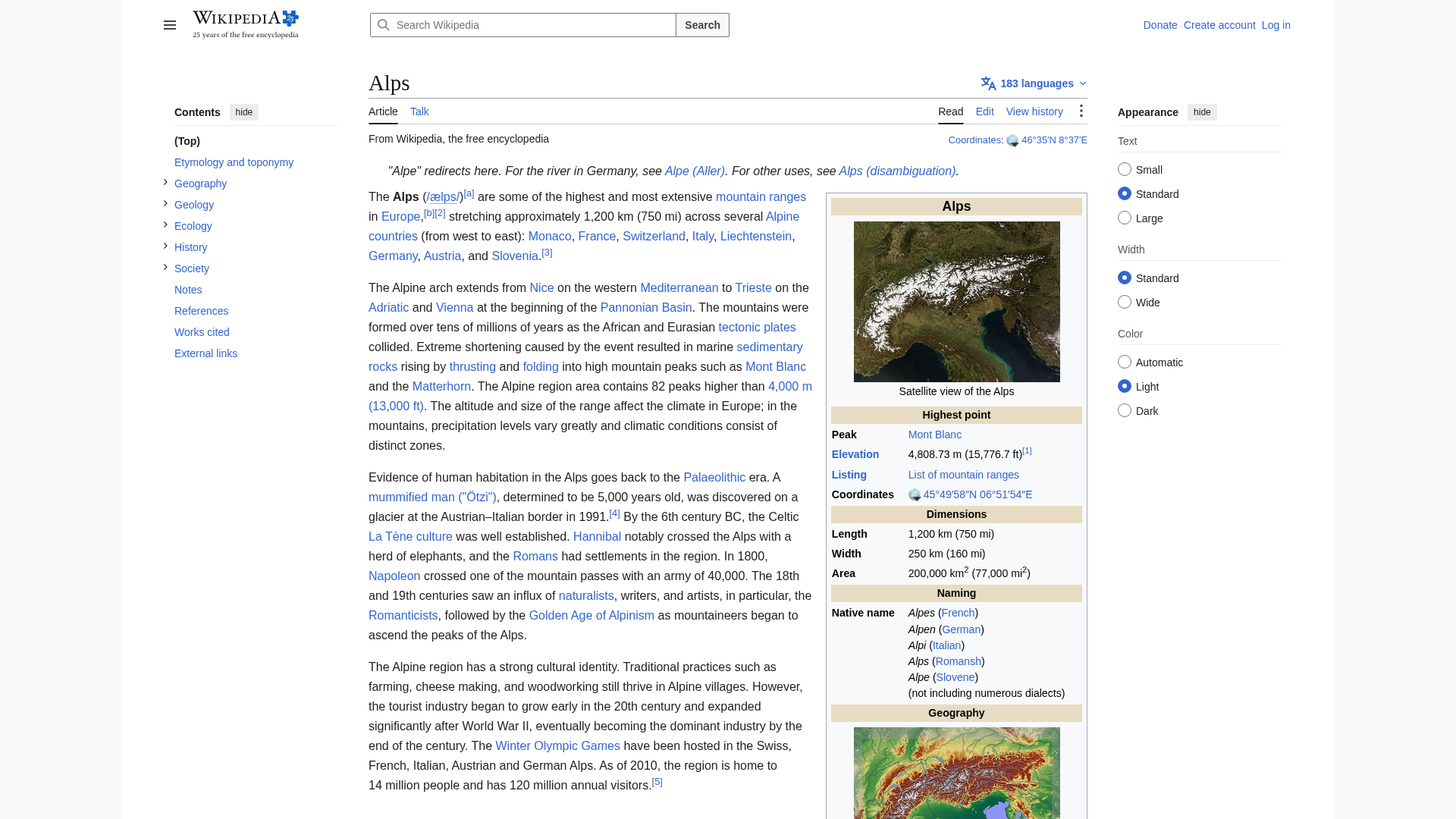
Task: Open the Elevation label link in infobox
Action: pyautogui.click(x=855, y=454)
